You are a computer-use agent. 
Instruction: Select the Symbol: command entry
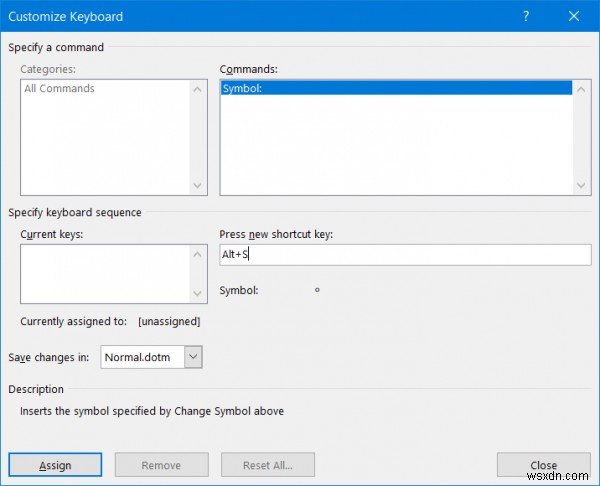click(x=396, y=88)
